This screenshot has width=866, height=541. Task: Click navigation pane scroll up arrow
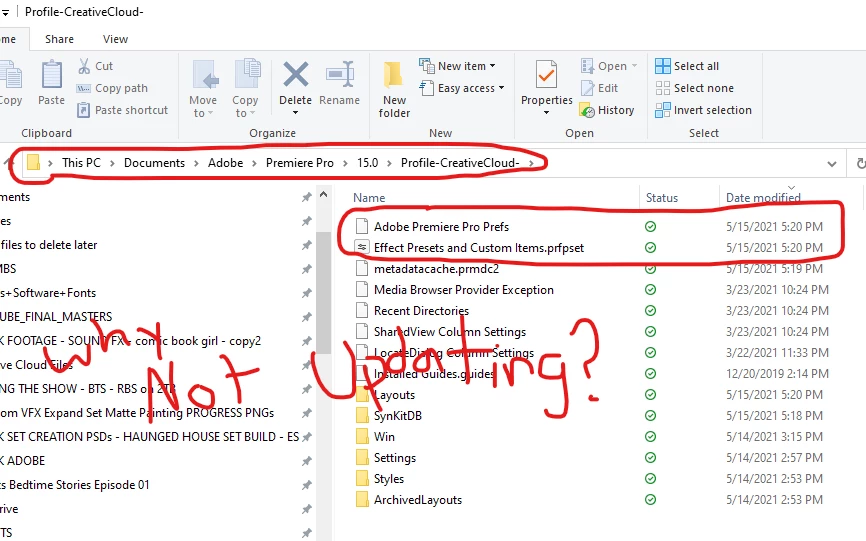tap(324, 195)
